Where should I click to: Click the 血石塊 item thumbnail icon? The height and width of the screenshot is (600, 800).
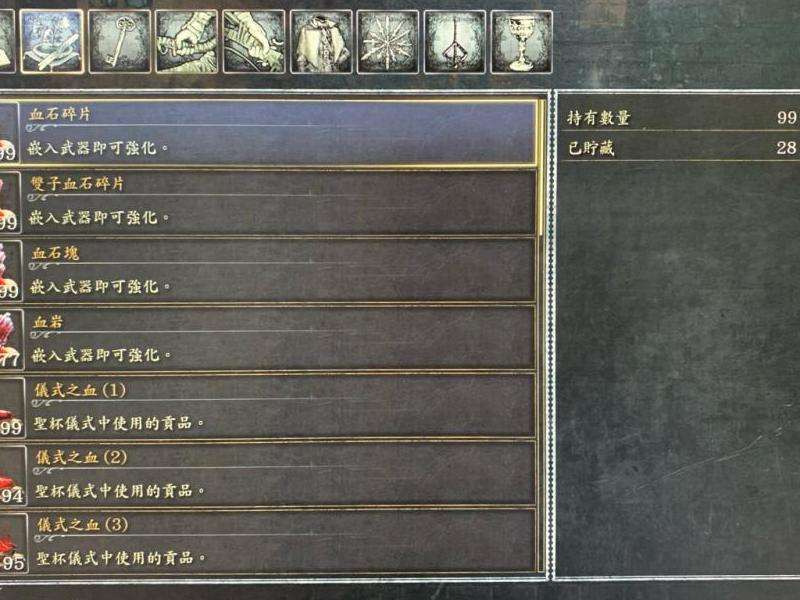pos(10,271)
